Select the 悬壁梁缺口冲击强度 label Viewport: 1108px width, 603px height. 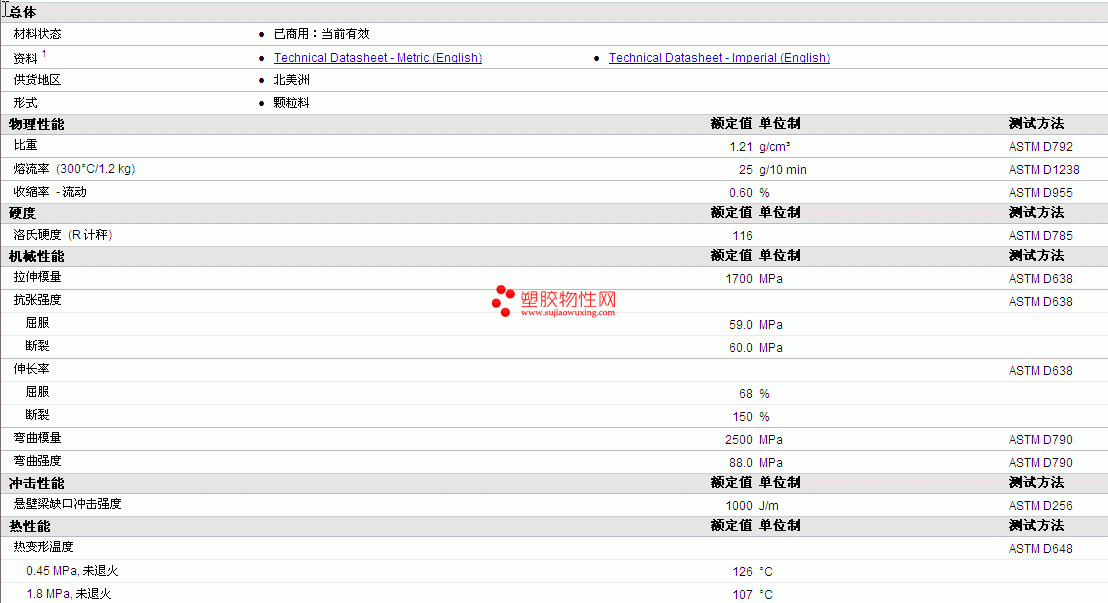pos(68,504)
